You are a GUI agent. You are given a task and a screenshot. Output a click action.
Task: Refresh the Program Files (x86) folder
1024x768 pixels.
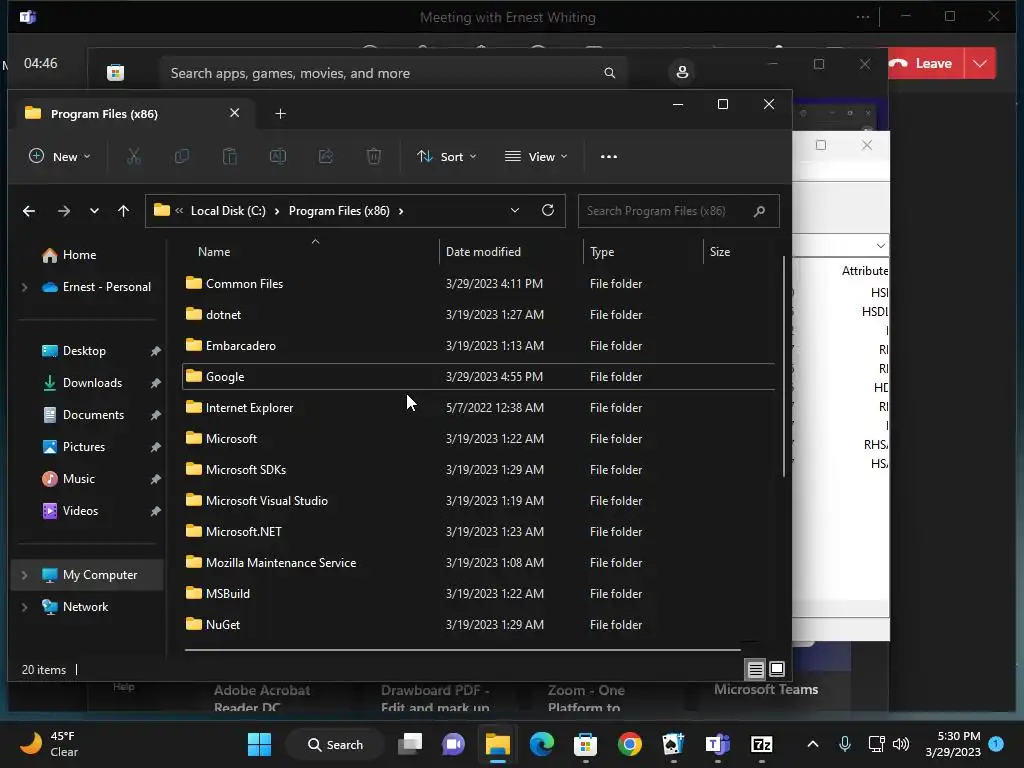(548, 210)
